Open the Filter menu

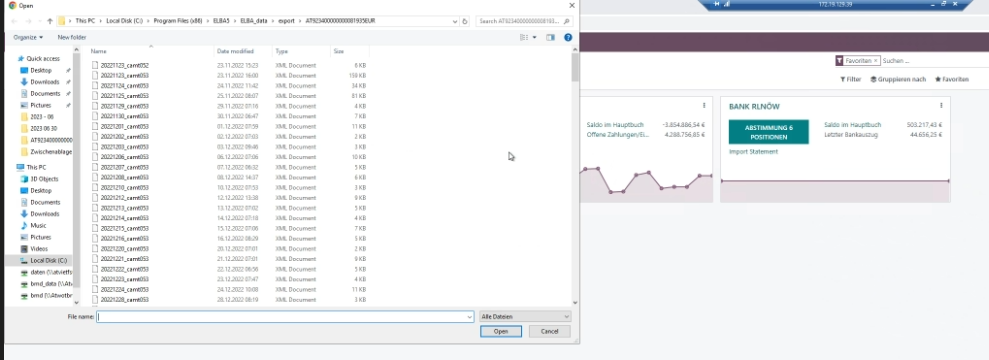point(850,79)
